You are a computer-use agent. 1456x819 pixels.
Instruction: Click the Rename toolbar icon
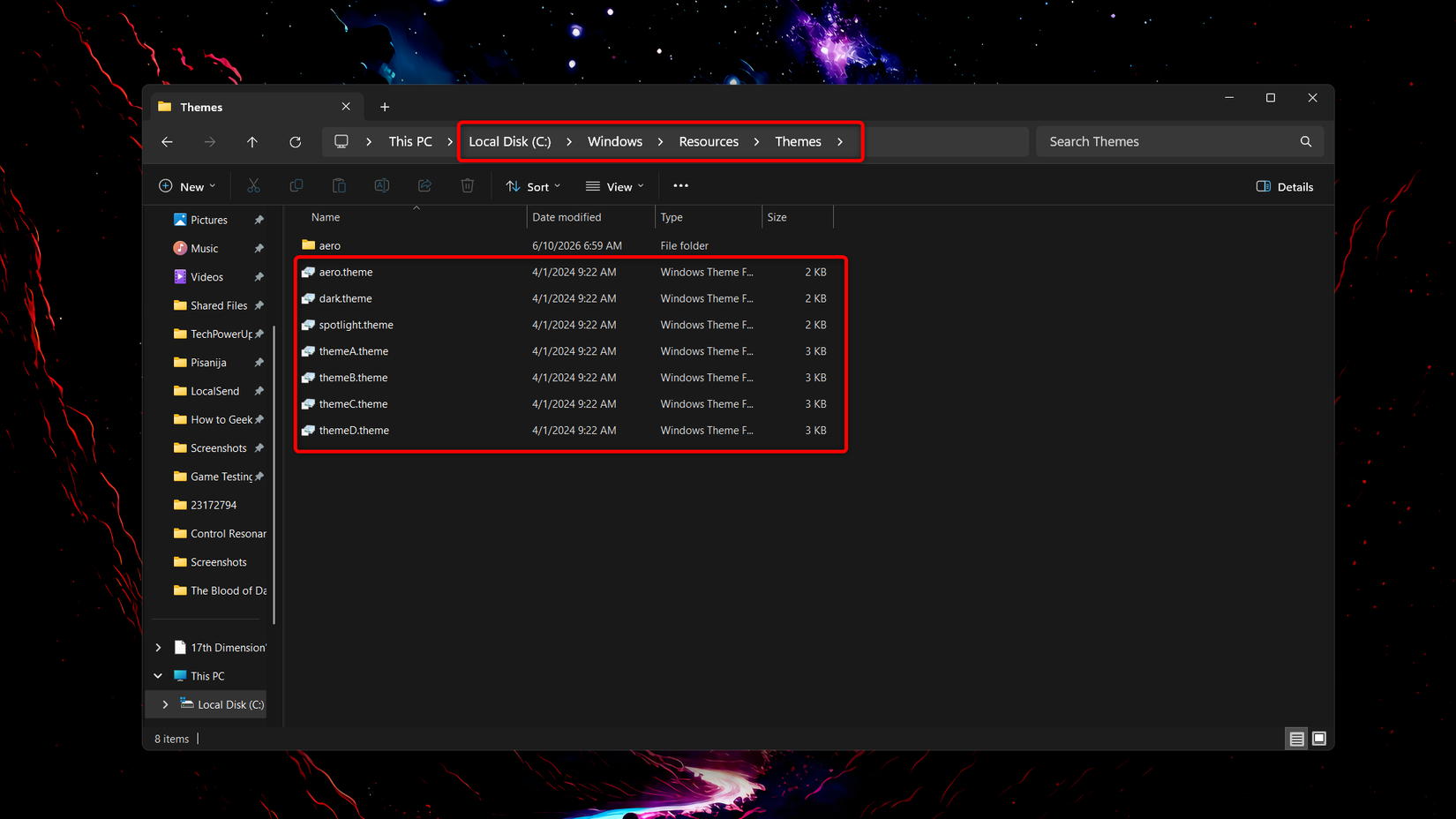click(382, 186)
